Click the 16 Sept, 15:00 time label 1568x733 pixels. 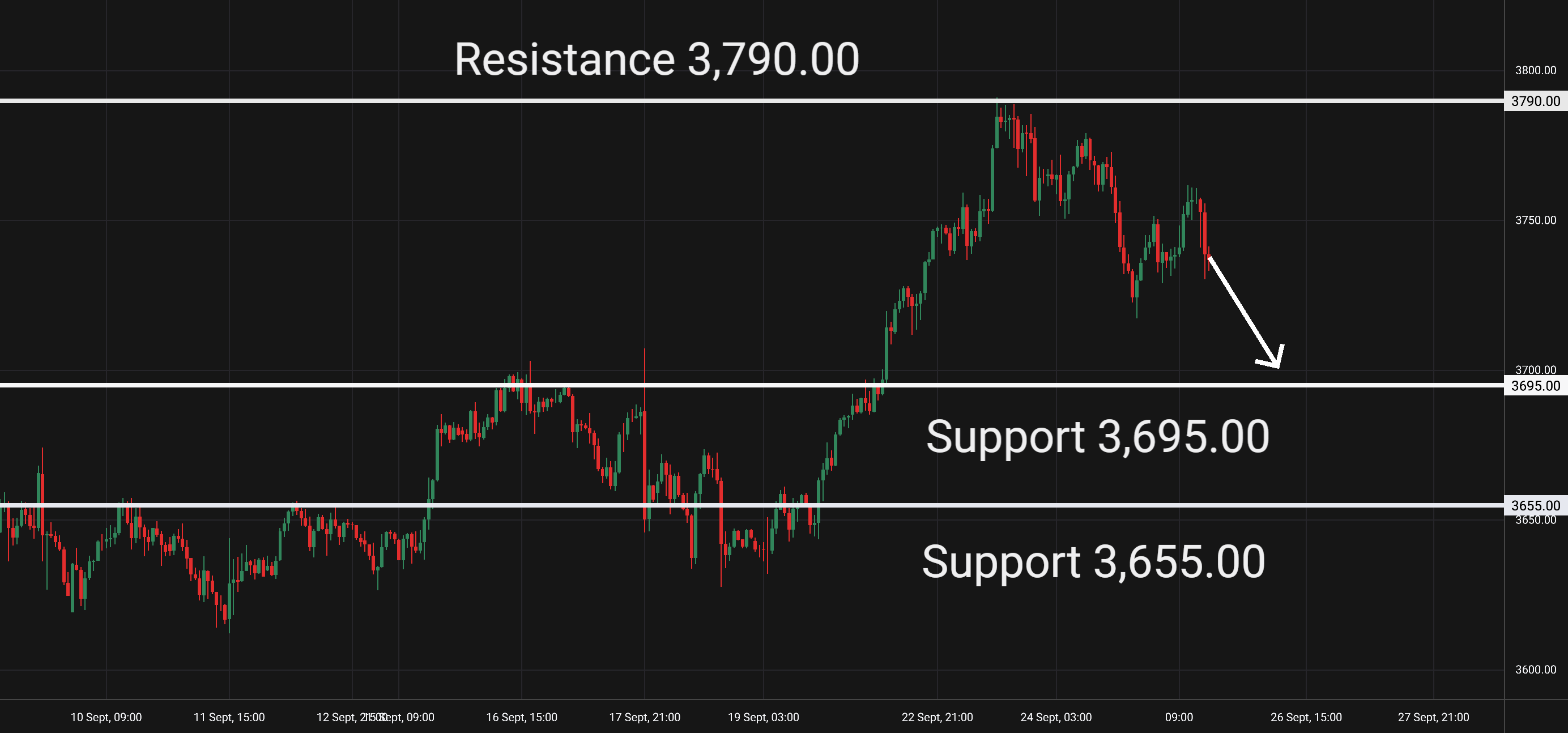522,717
